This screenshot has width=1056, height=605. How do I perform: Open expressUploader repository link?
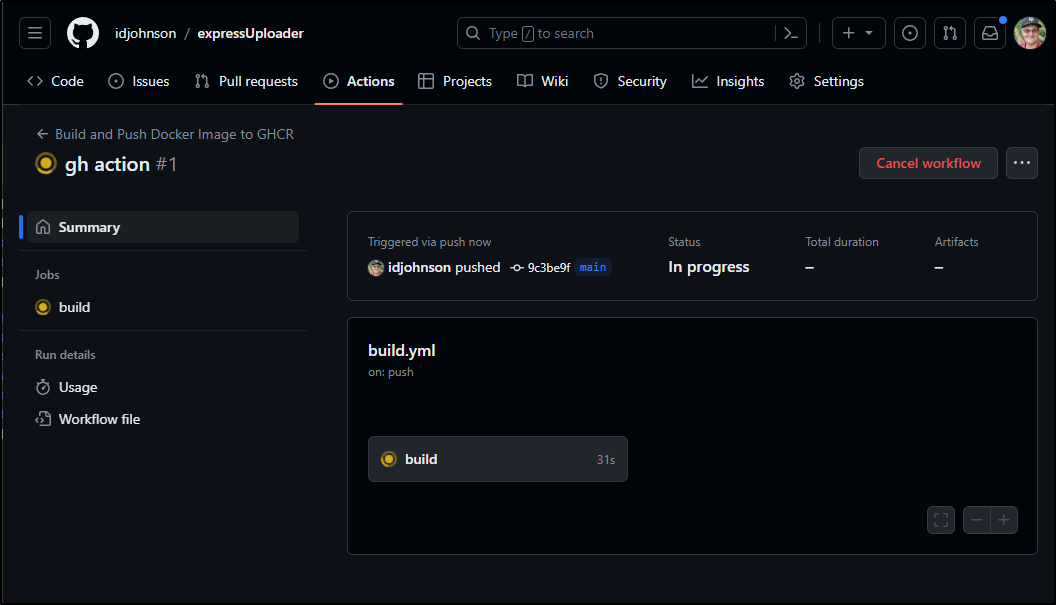pyautogui.click(x=251, y=33)
